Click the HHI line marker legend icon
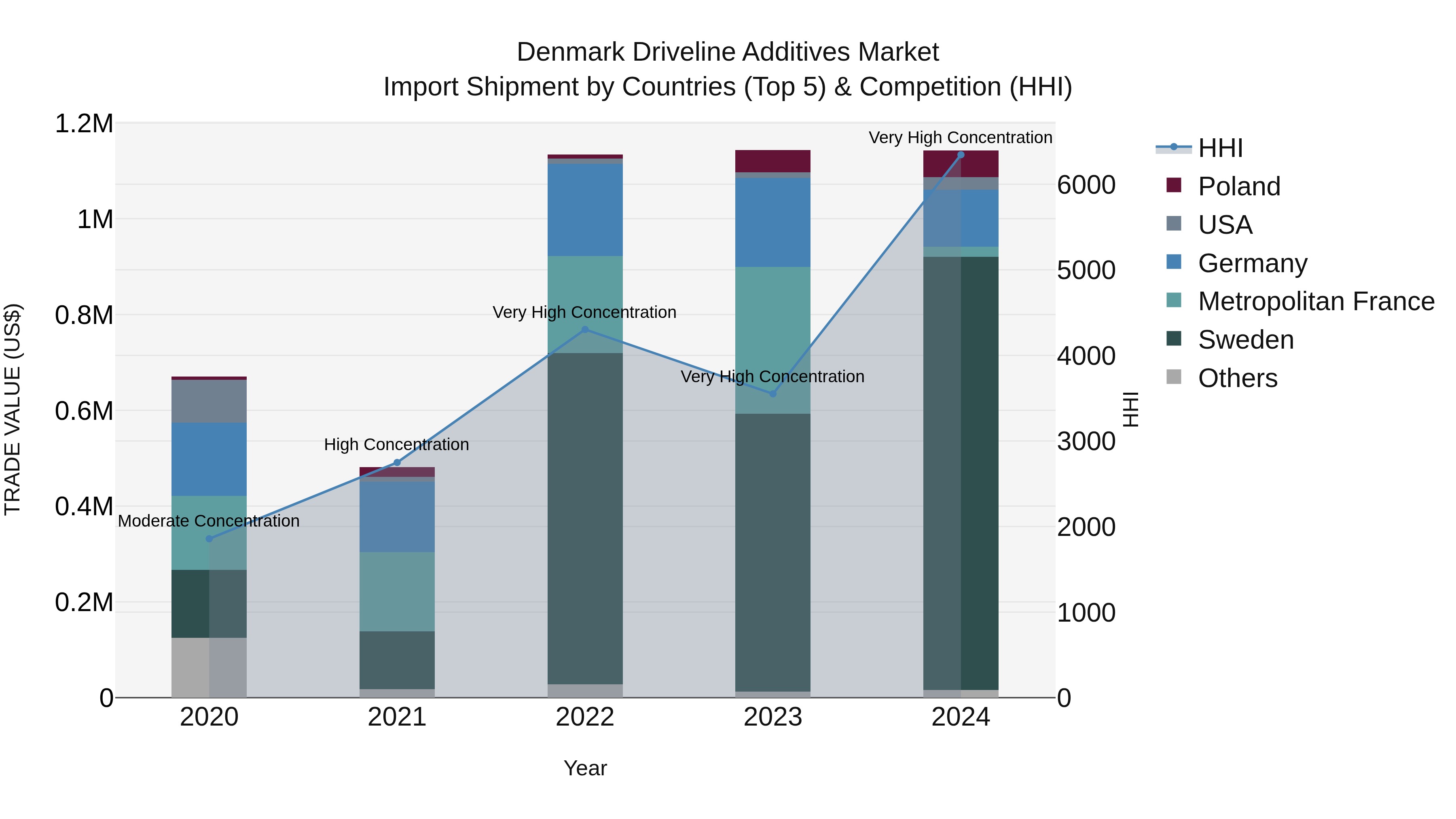The width and height of the screenshot is (1456, 819). [1173, 148]
